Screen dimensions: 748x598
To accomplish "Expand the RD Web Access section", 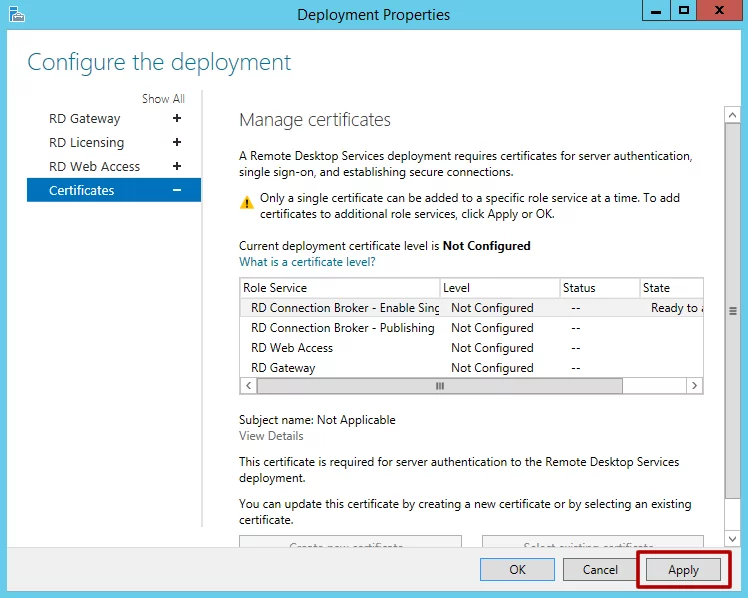I will (177, 167).
